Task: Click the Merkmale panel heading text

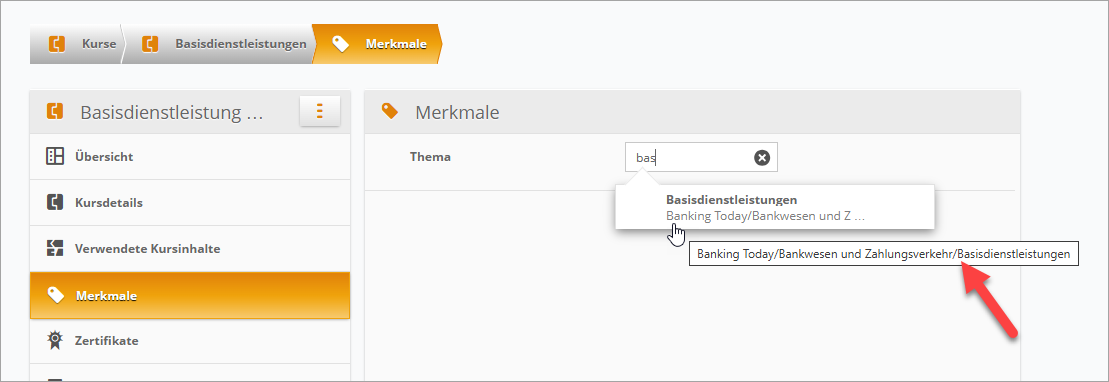Action: click(457, 112)
